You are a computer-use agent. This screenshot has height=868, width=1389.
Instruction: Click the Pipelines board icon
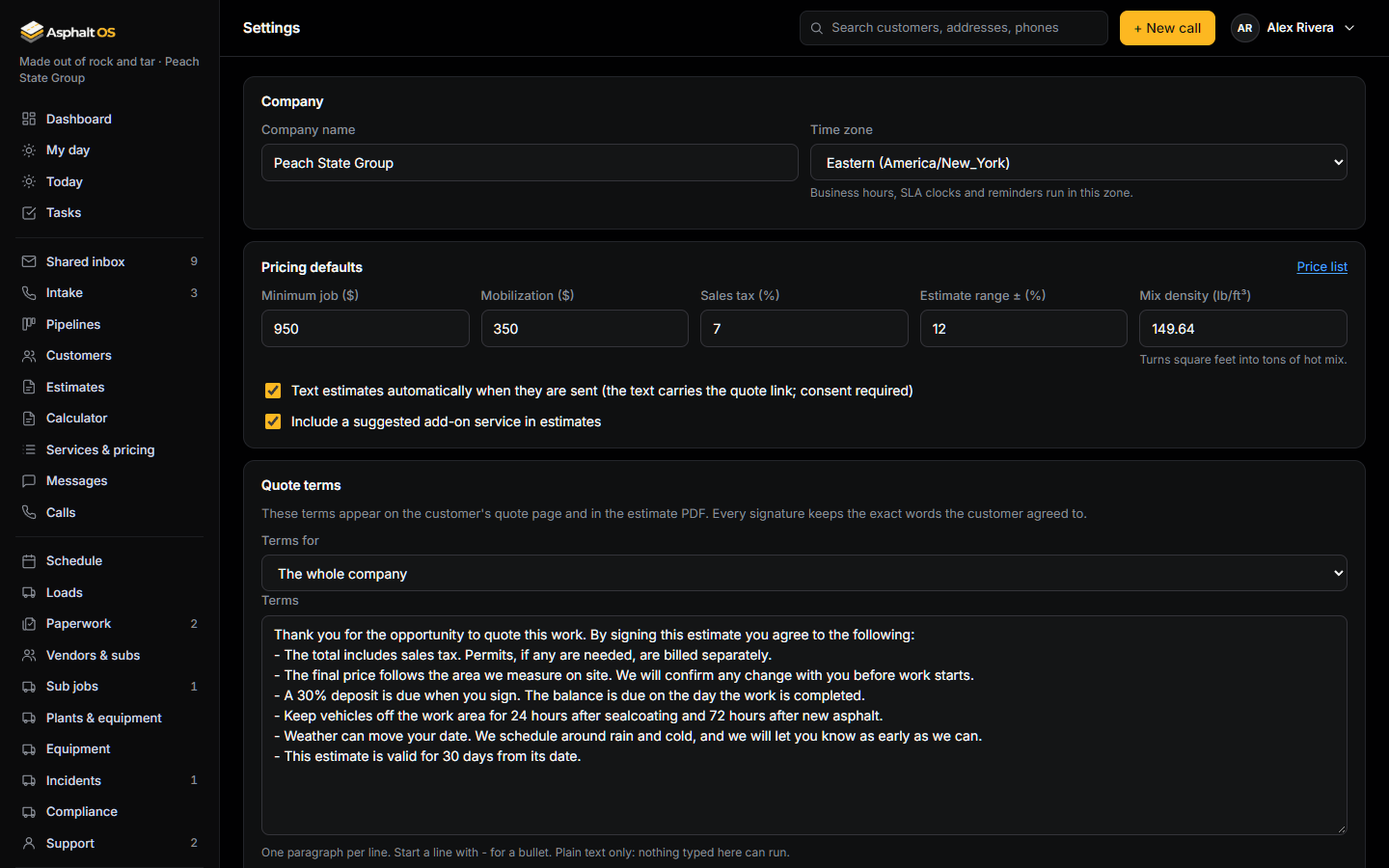click(29, 324)
